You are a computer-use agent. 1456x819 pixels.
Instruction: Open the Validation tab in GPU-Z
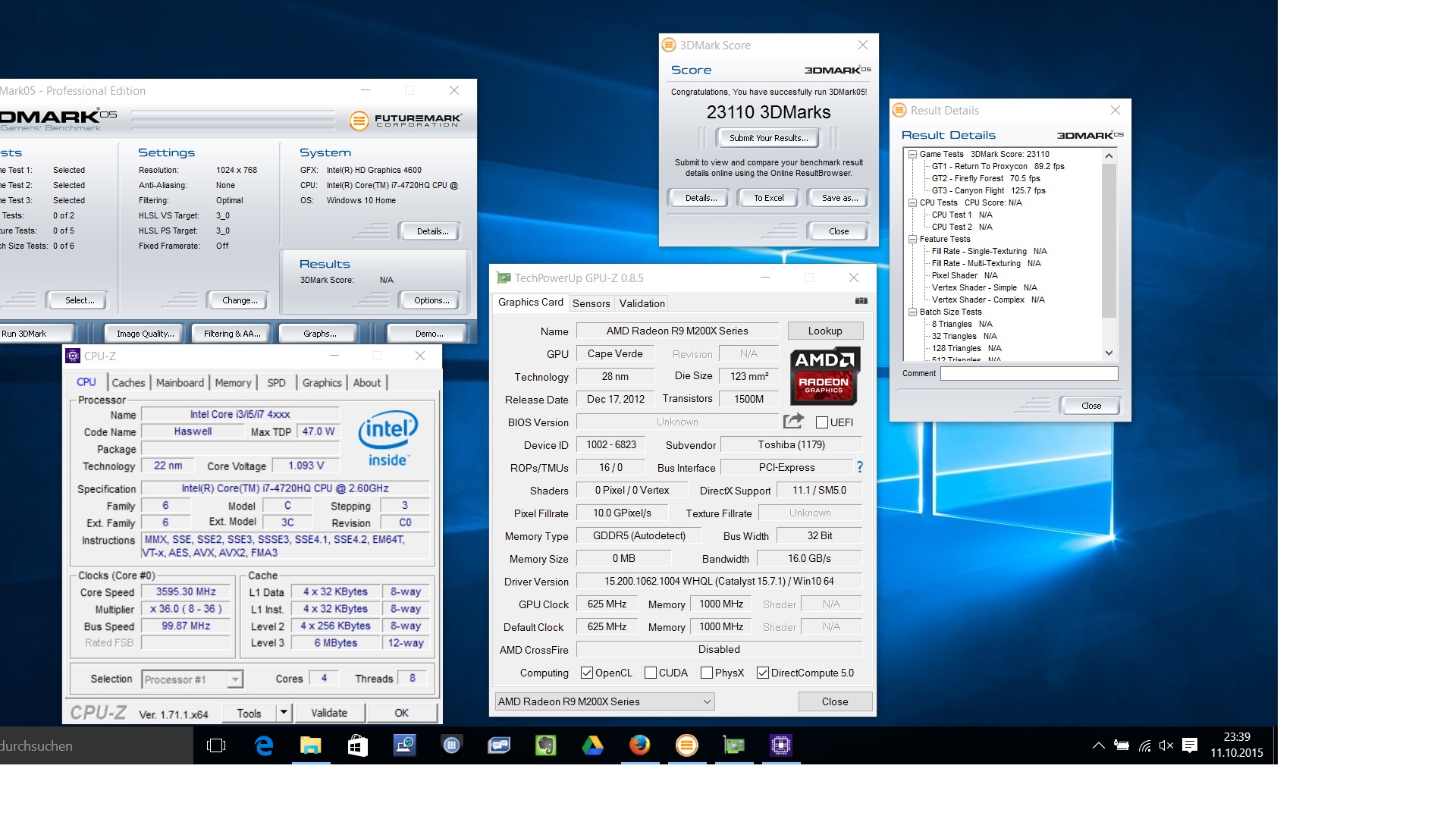tap(642, 303)
